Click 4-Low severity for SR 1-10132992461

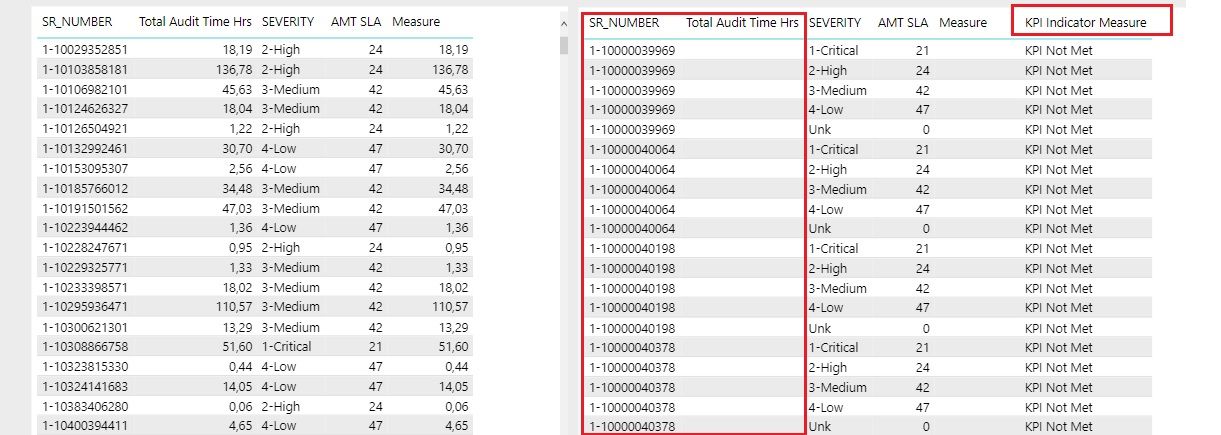point(279,149)
